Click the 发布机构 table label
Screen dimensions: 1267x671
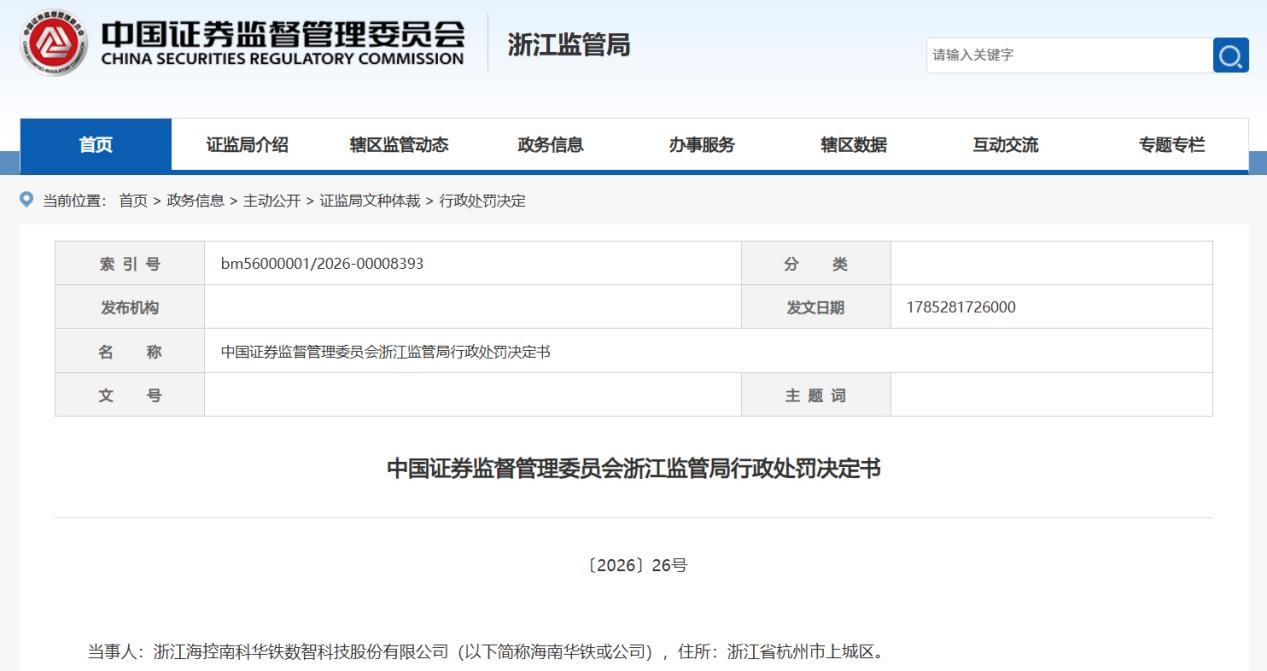[x=130, y=308]
